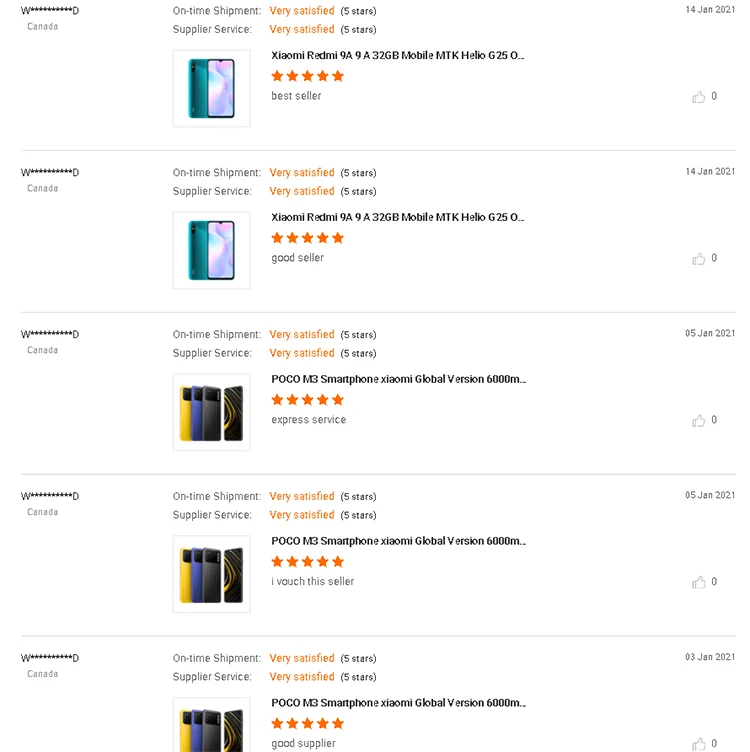Image resolution: width=750 pixels, height=752 pixels.
Task: Select the "i vouch this seller" review text
Action: (x=313, y=582)
